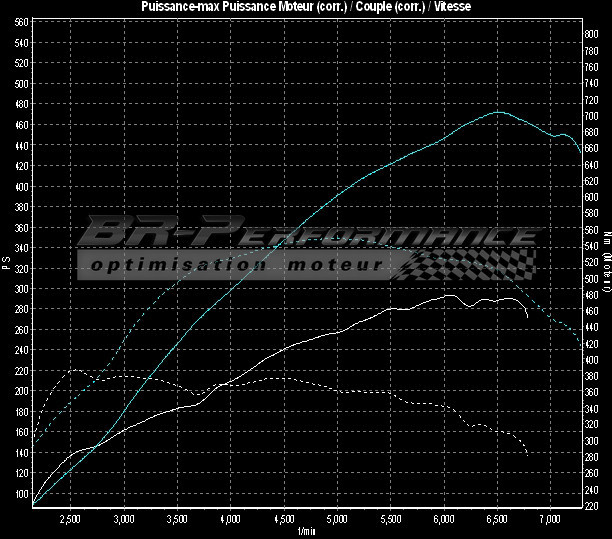Click the 5,000 label on the rpm axis
This screenshot has width=612, height=539.
click(x=337, y=521)
